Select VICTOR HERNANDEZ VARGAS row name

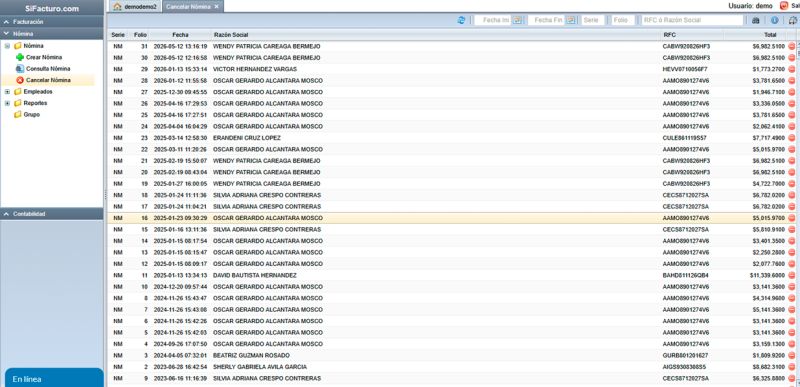(255, 69)
